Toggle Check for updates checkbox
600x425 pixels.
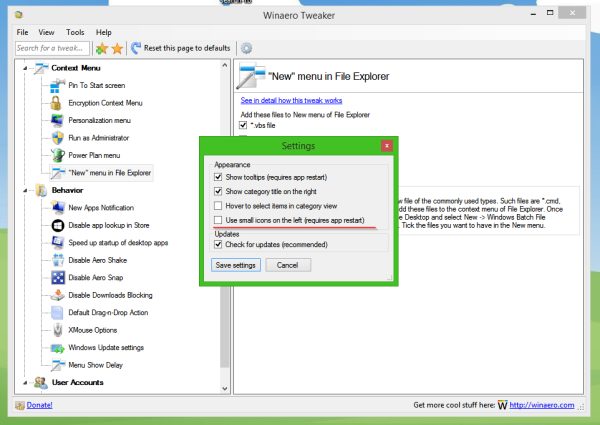click(x=218, y=244)
